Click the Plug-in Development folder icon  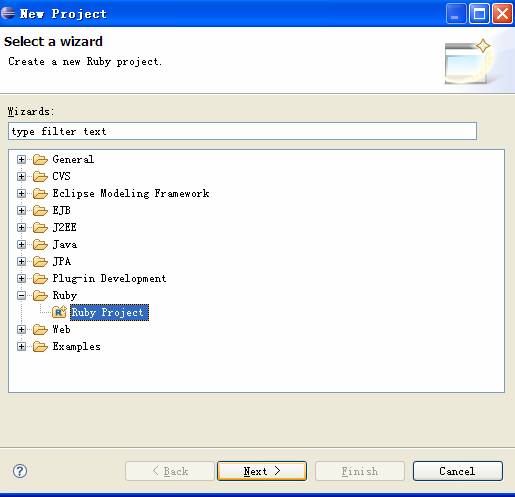40,279
